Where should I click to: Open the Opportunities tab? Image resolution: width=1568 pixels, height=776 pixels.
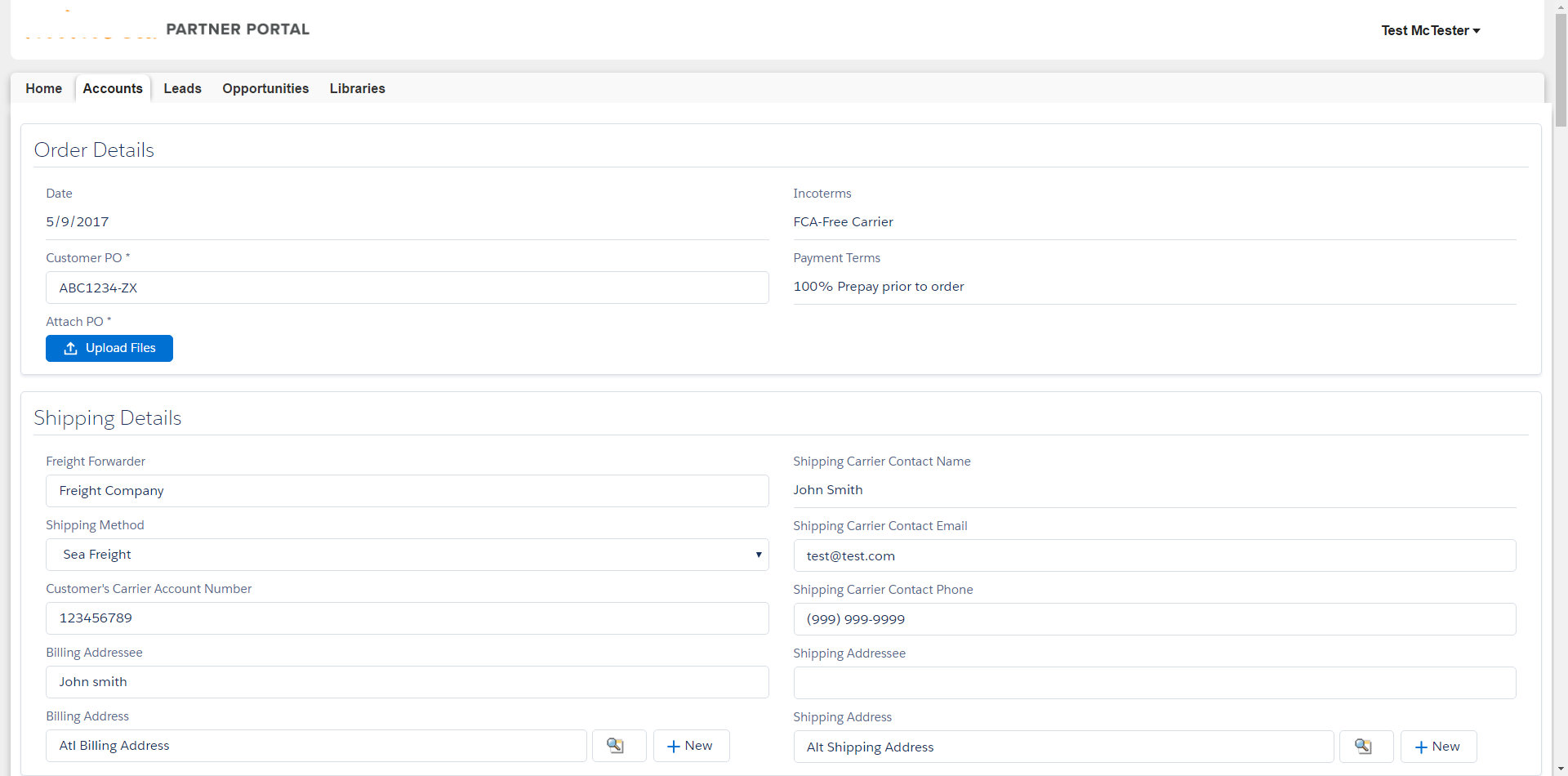(x=265, y=88)
